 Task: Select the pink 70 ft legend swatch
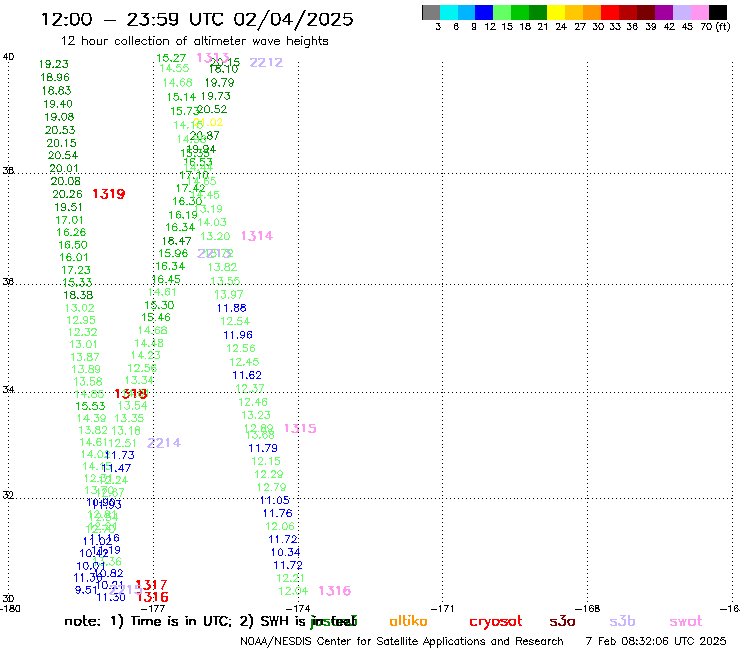click(x=699, y=12)
